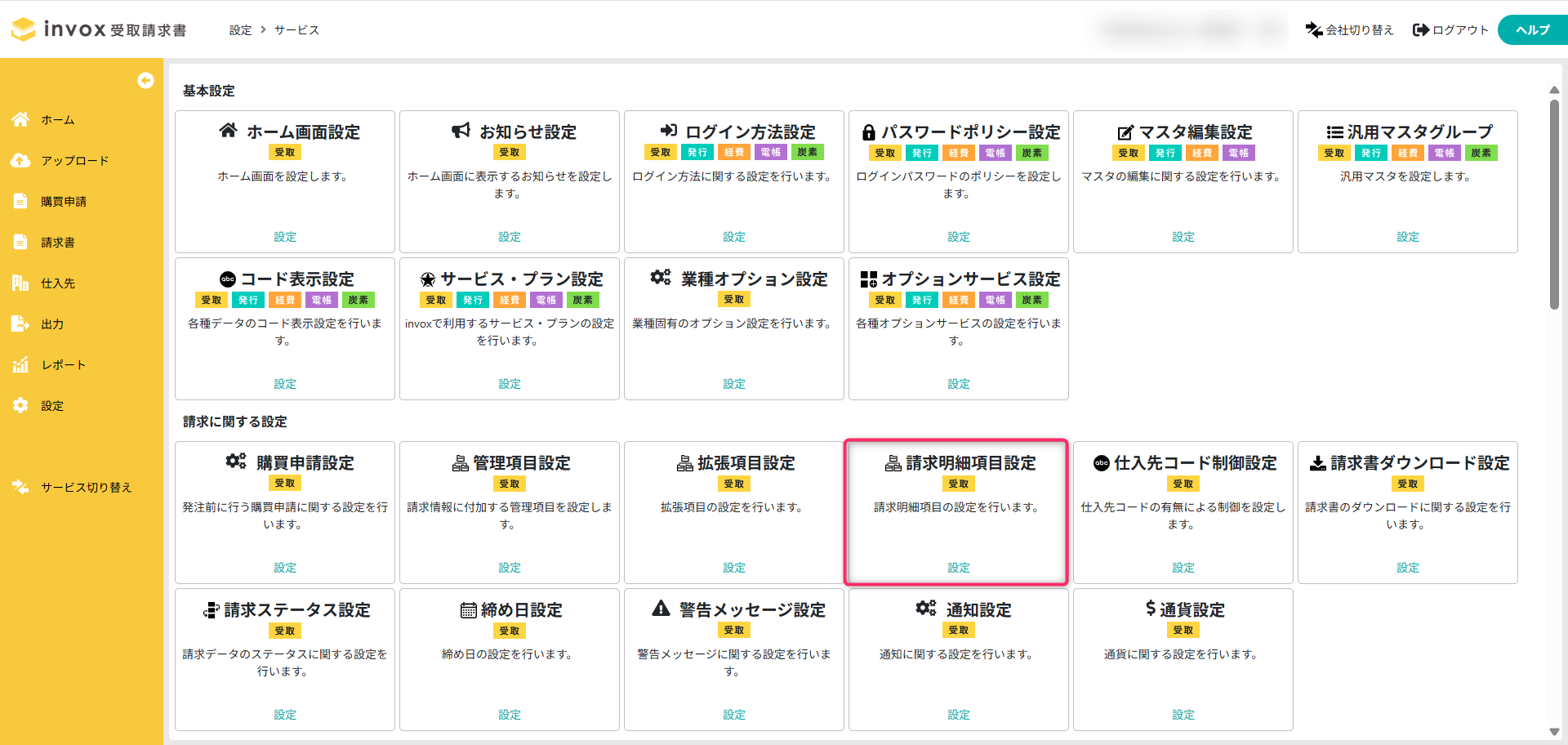The image size is (1568, 745).
Task: Click the 設定 breadcrumb link
Action: click(x=240, y=30)
